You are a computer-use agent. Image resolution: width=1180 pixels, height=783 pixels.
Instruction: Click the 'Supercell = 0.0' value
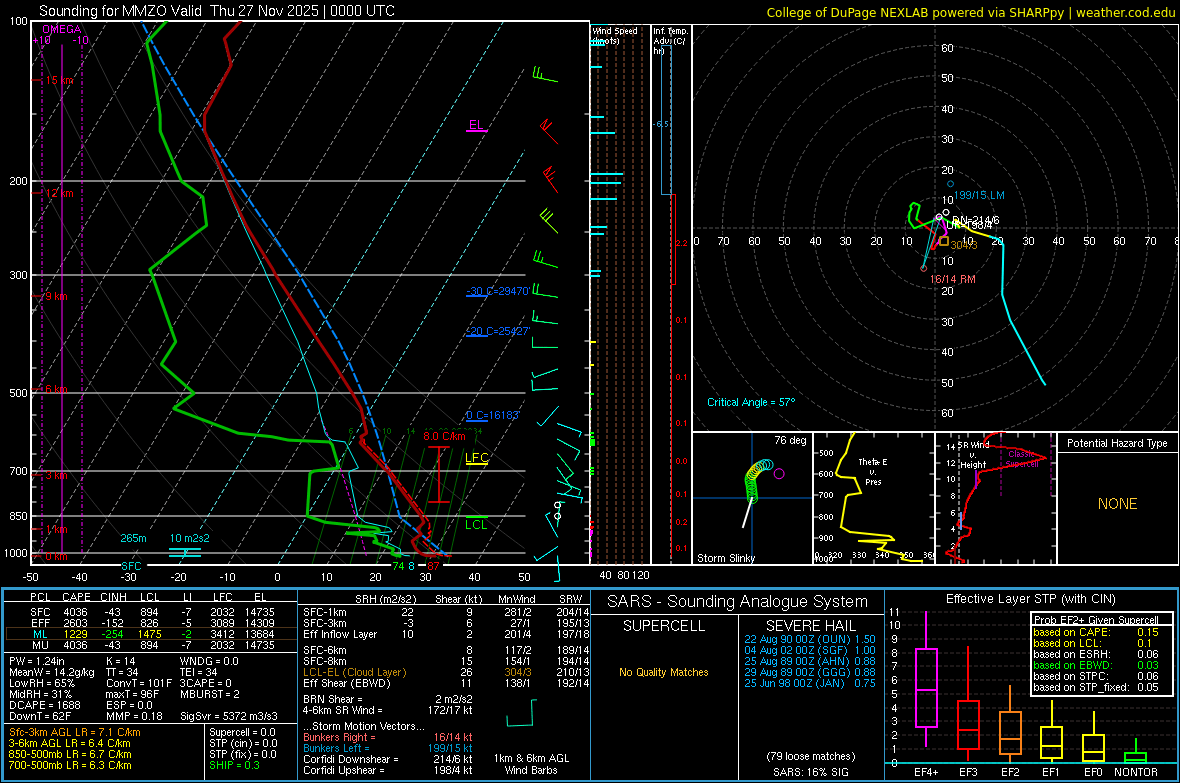[x=242, y=732]
